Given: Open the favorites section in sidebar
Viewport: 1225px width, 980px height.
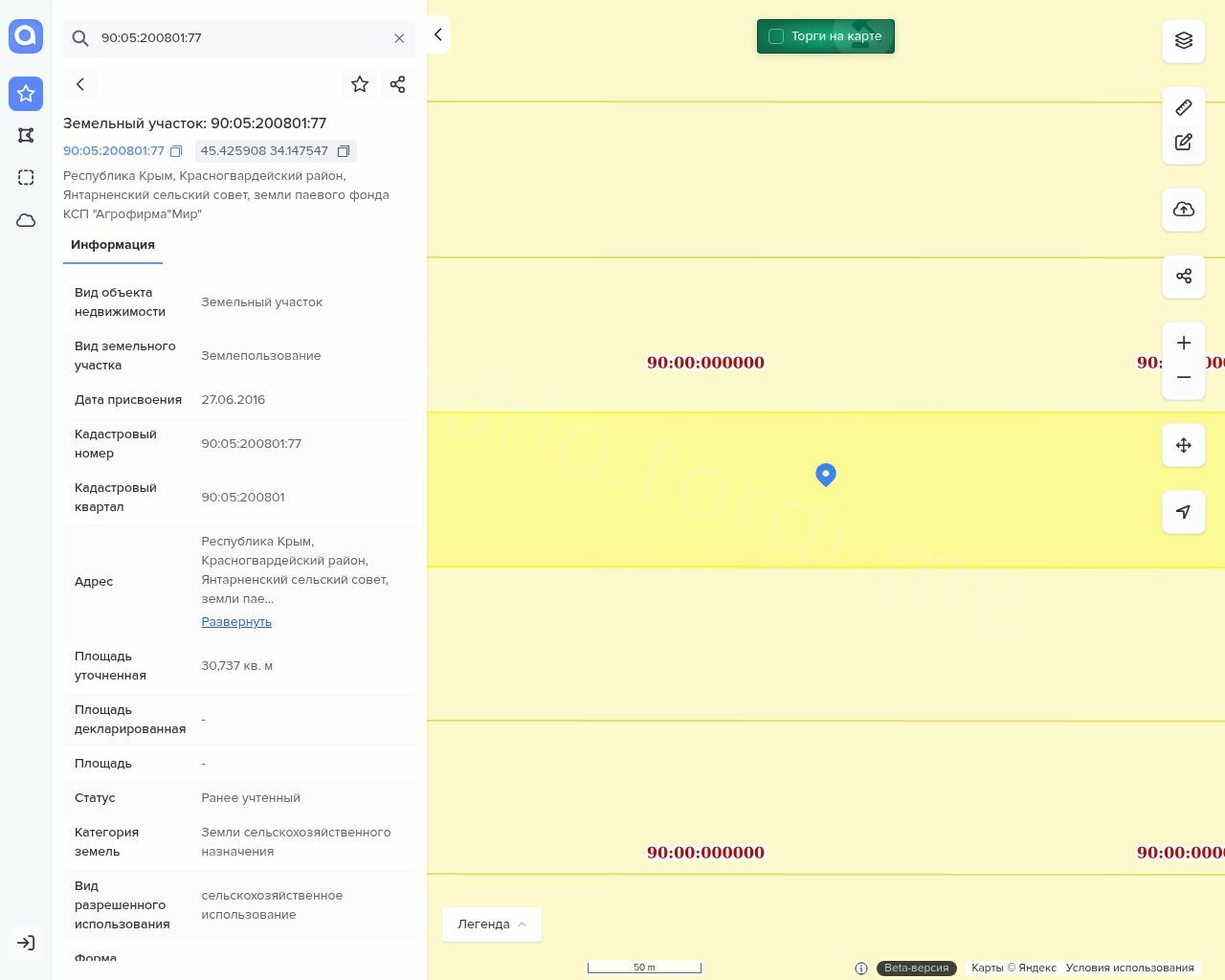Looking at the screenshot, I should coord(26,94).
